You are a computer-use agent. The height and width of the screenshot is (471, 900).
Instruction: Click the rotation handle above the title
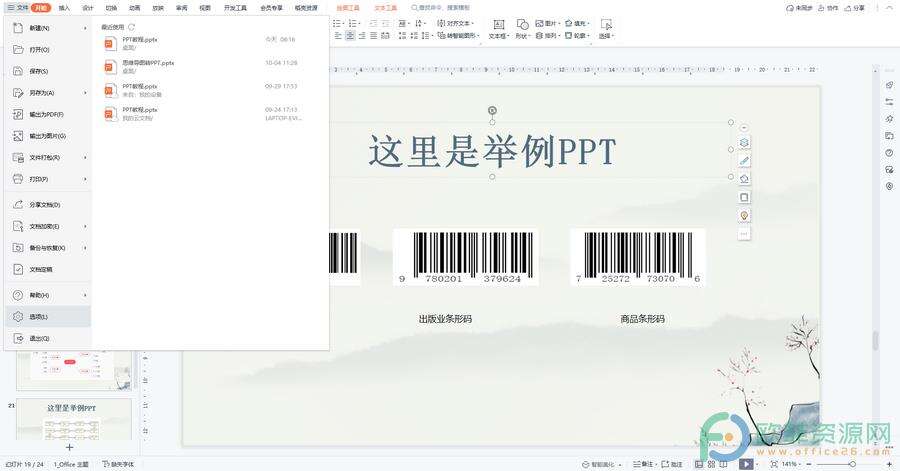coord(492,110)
